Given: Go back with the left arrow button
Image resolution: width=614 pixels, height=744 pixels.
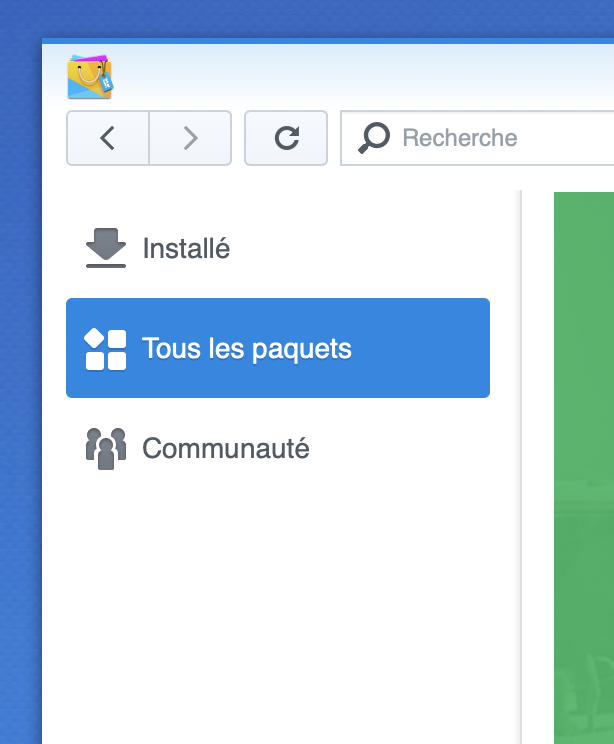Looking at the screenshot, I should click(x=108, y=138).
